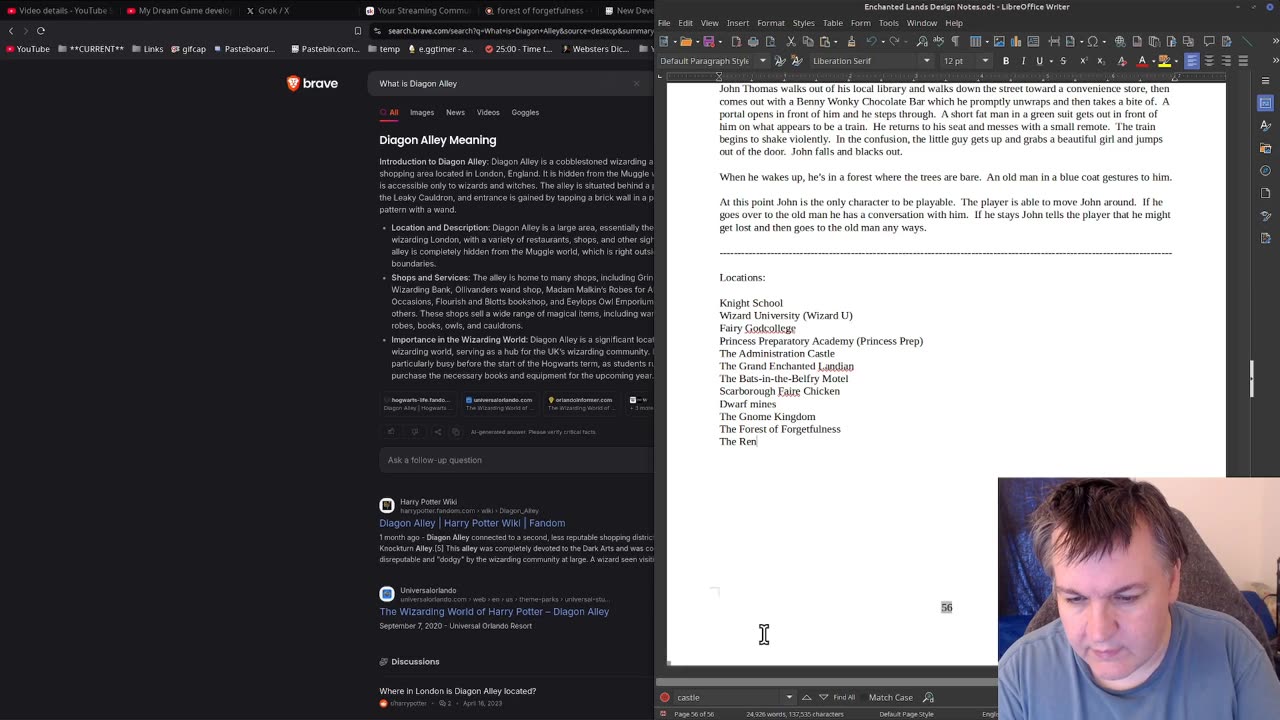The width and height of the screenshot is (1280, 720).
Task: Click the bookmark icon in Brave address bar
Action: coord(358,30)
